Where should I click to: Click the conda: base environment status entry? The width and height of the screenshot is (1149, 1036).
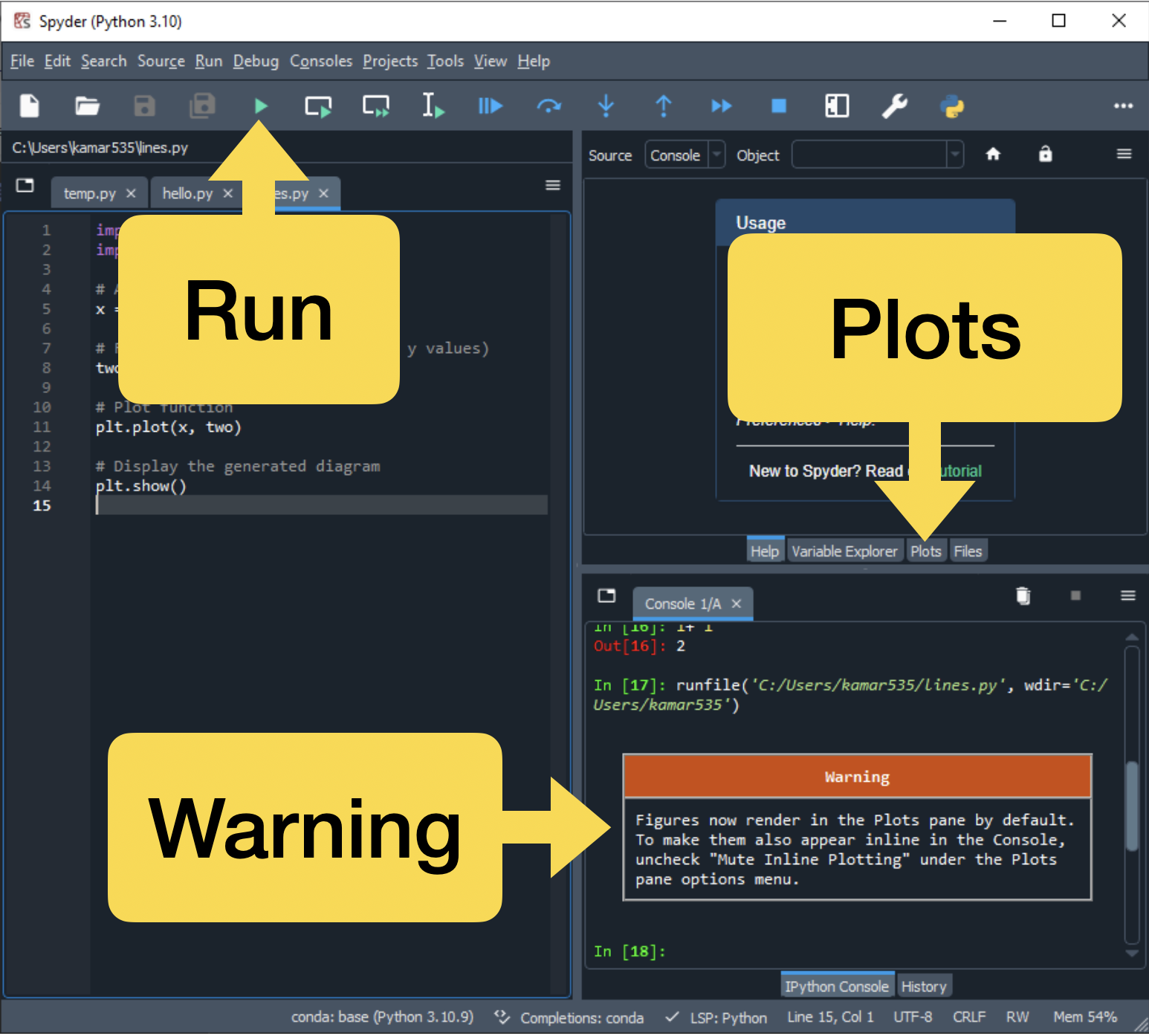click(382, 1017)
